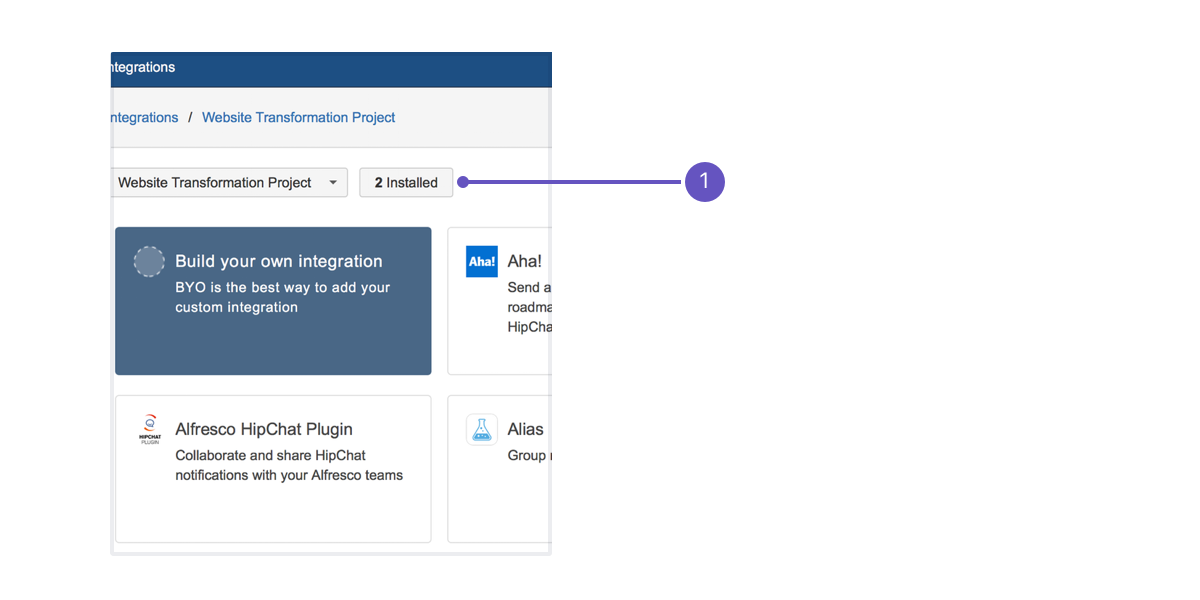Click 'BYO is the best way' description

coord(283,297)
